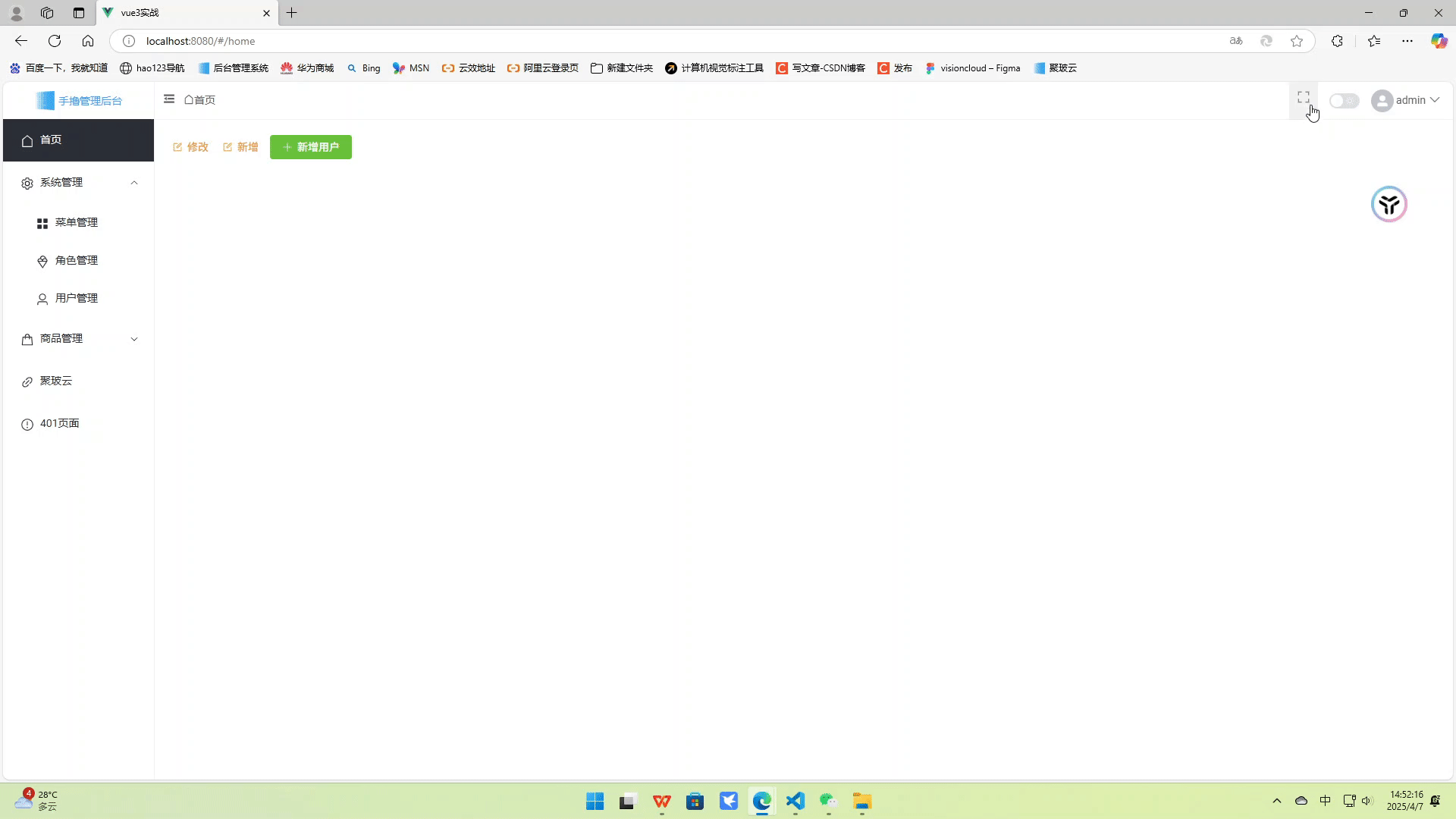Collapse sidebar with the hamburger icon
This screenshot has height=819, width=1456.
[169, 99]
